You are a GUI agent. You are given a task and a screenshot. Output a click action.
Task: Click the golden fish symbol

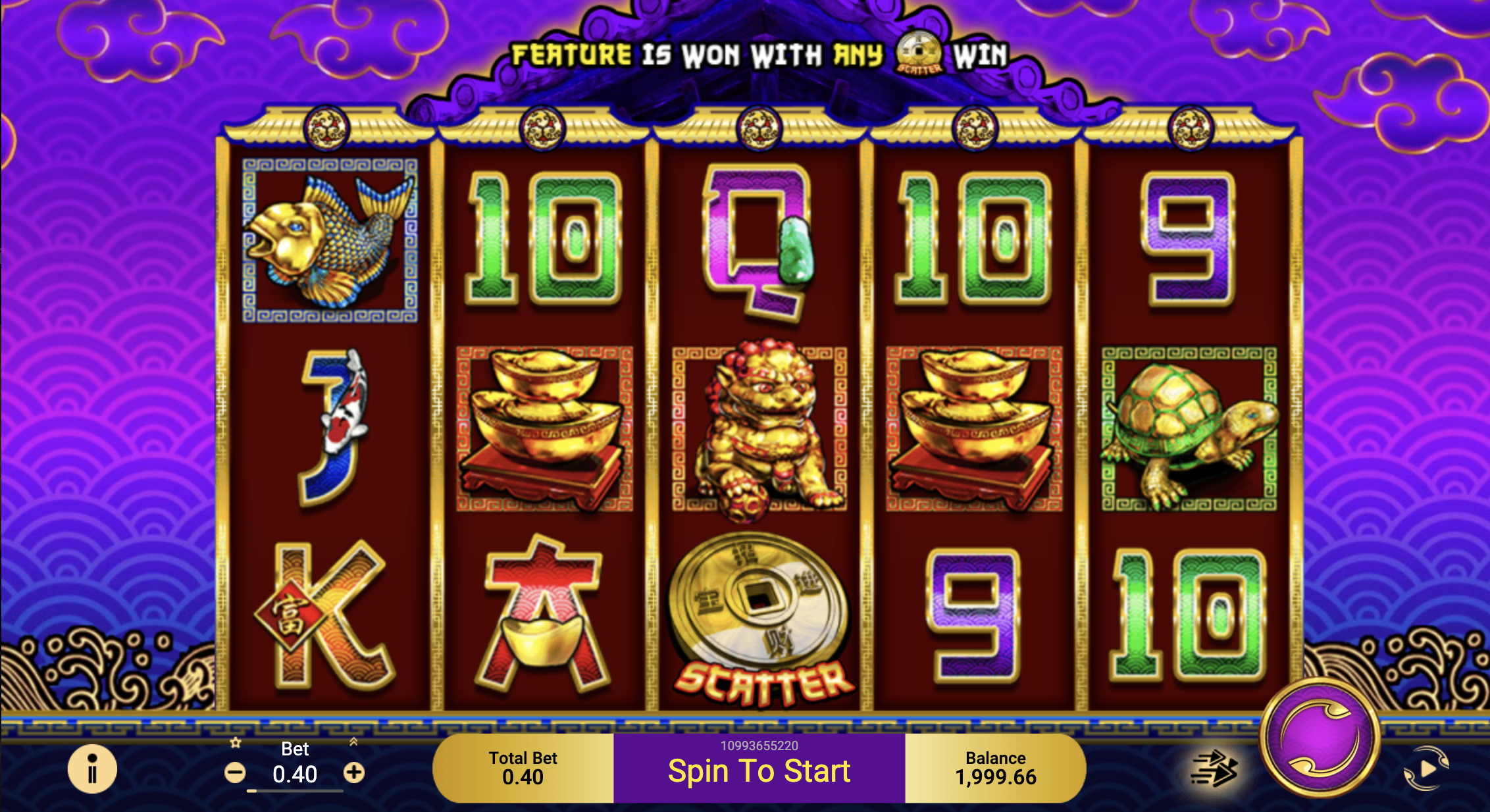click(x=330, y=240)
